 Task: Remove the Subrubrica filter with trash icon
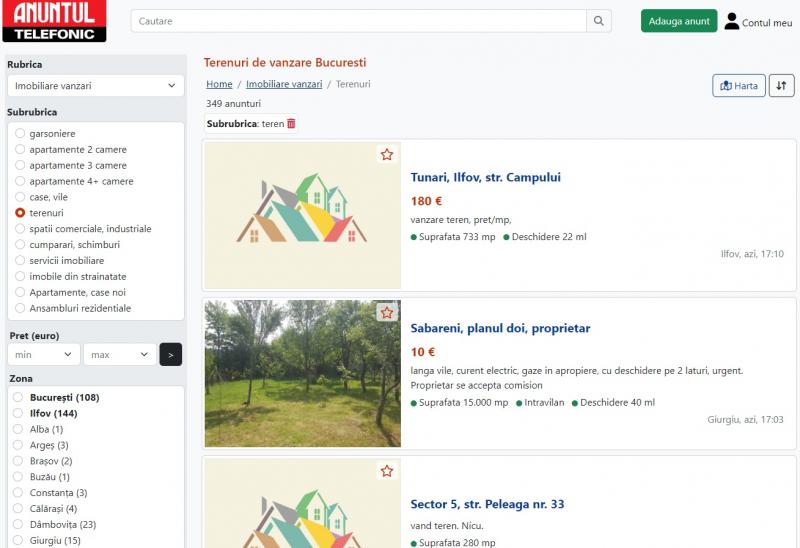pos(291,123)
